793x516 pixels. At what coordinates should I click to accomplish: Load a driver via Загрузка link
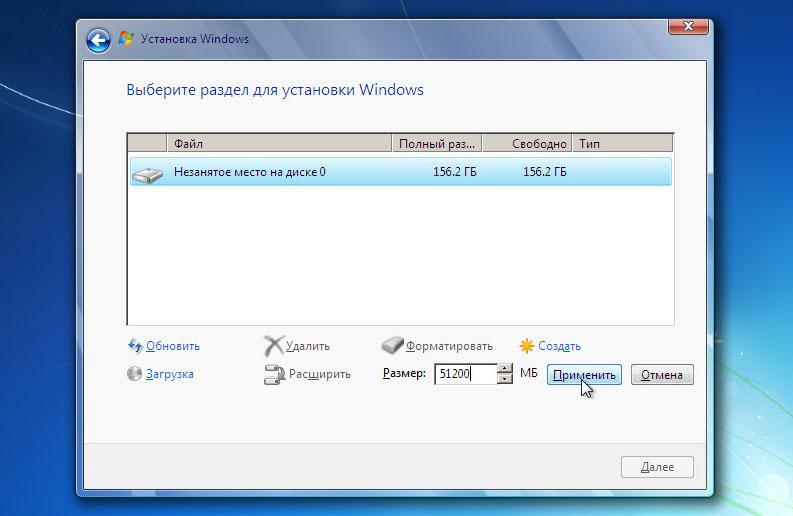170,374
